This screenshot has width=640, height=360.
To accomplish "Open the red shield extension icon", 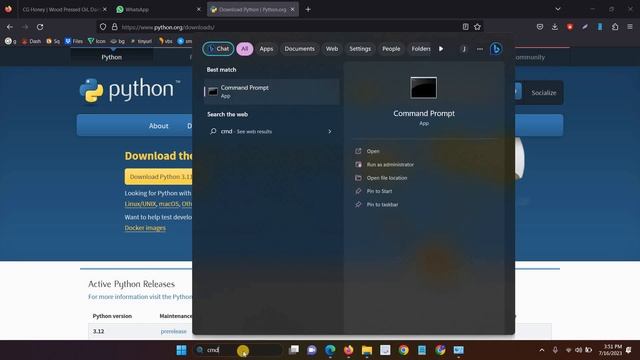I will point(570,27).
